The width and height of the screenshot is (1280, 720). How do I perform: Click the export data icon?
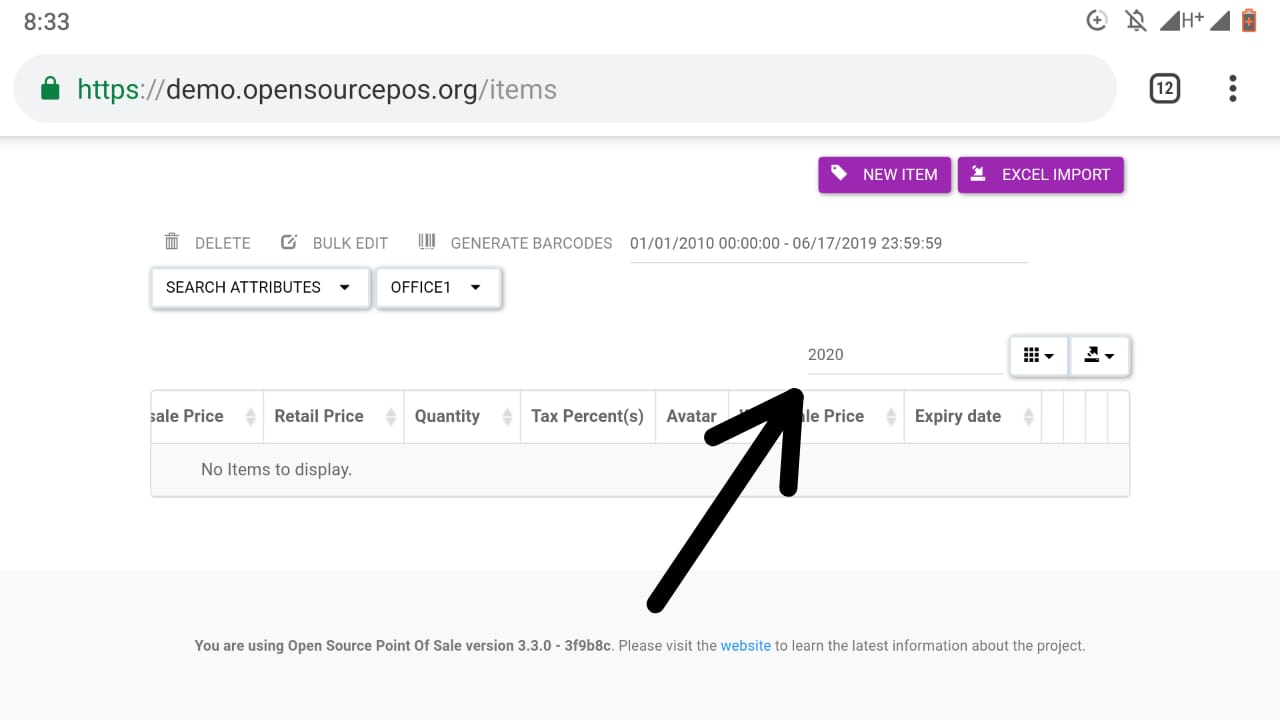1094,355
